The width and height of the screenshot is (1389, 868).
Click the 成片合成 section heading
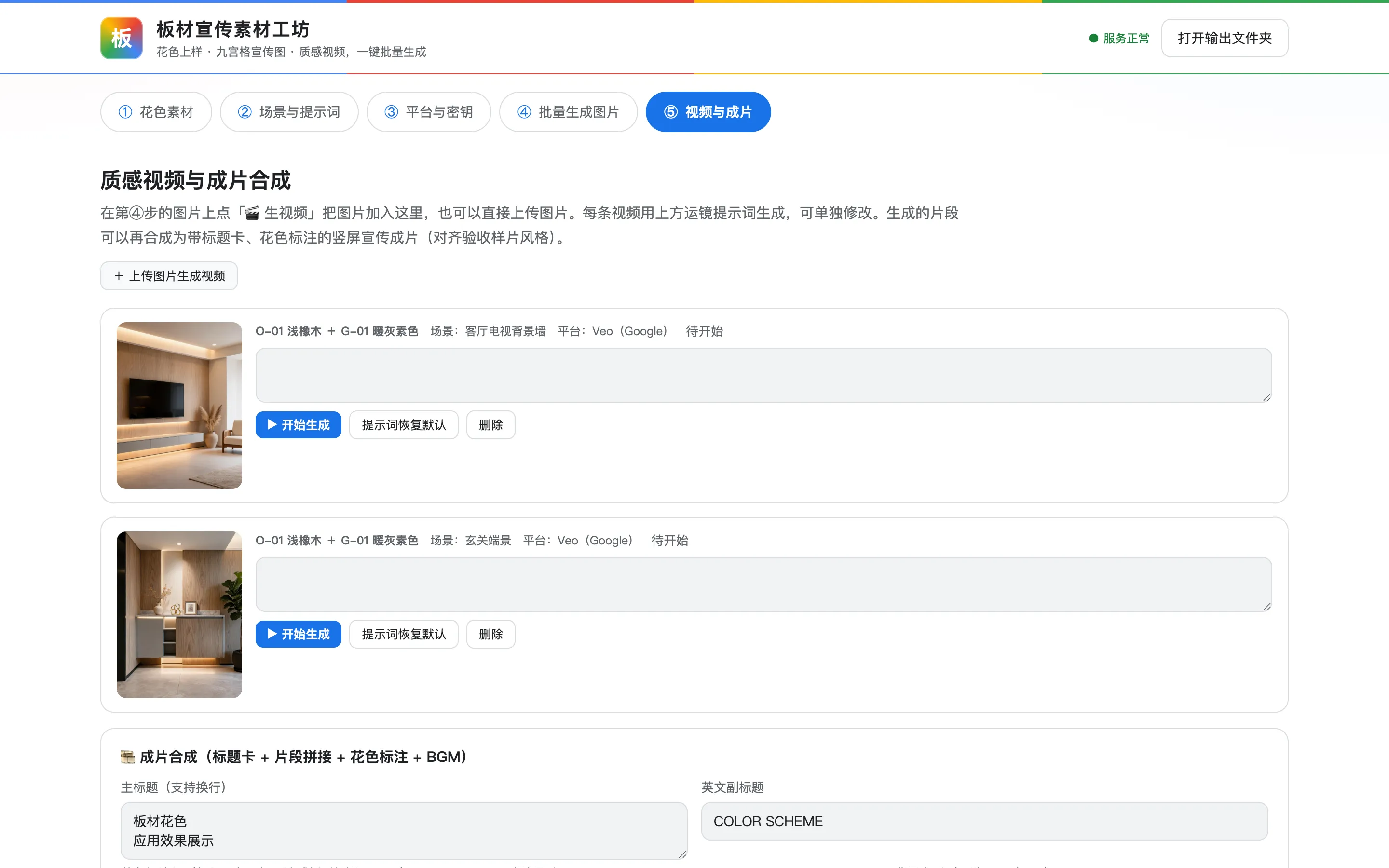296,757
